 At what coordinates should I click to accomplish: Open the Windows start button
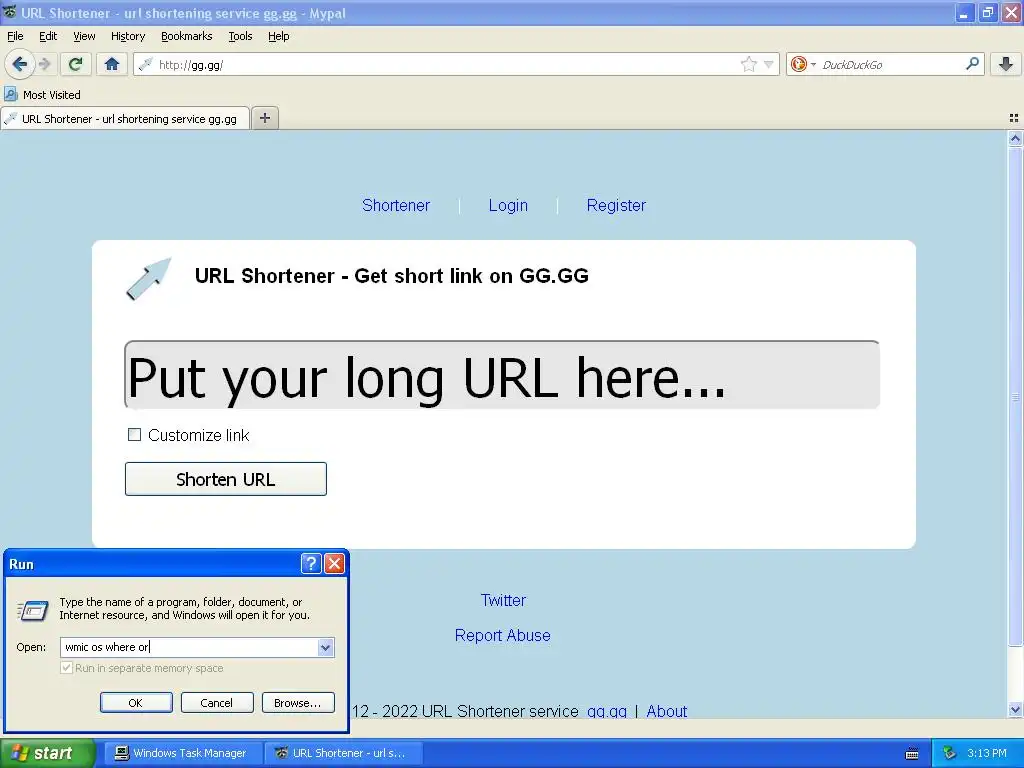click(x=47, y=753)
